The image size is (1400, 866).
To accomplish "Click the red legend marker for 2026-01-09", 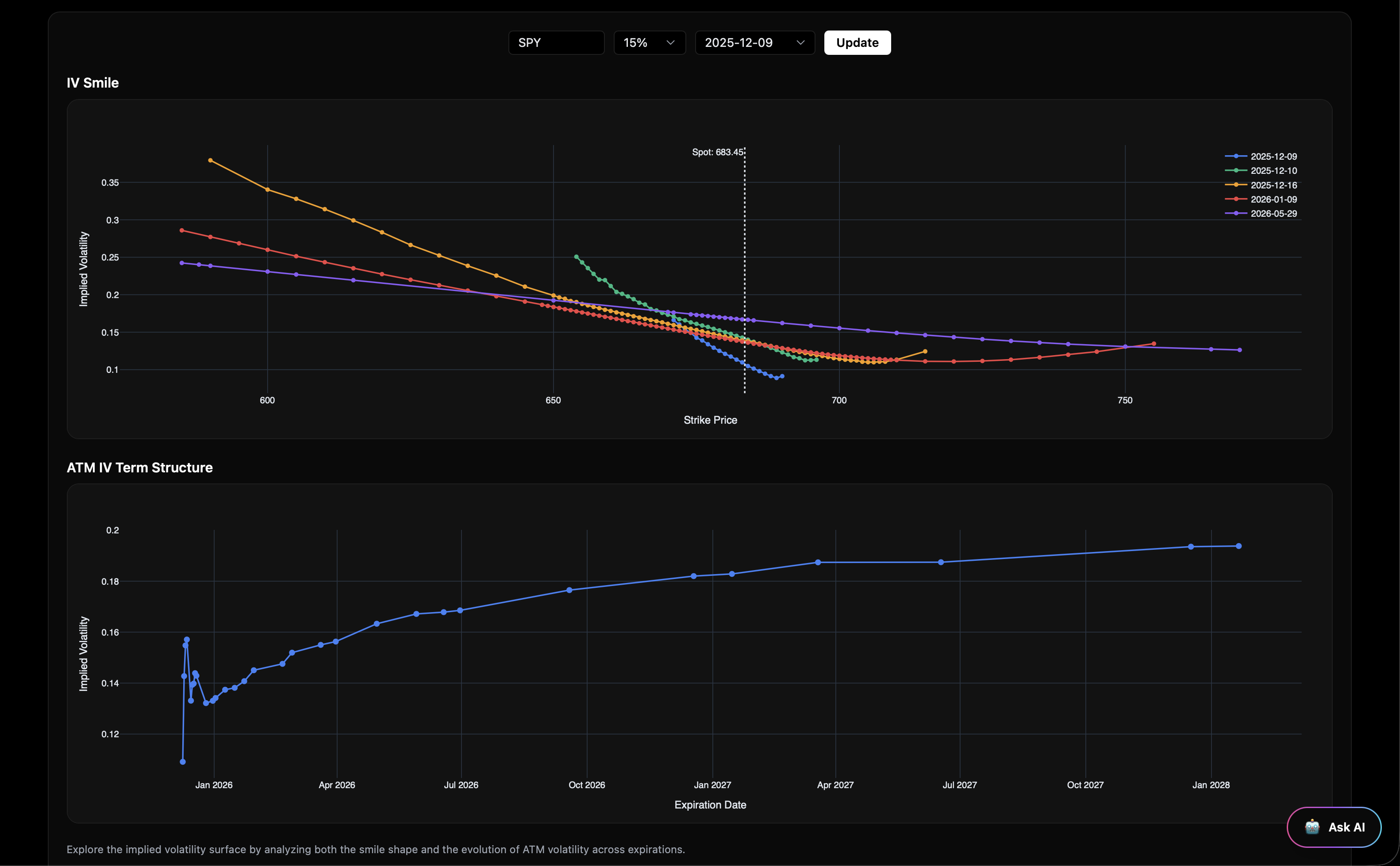I will click(1235, 199).
